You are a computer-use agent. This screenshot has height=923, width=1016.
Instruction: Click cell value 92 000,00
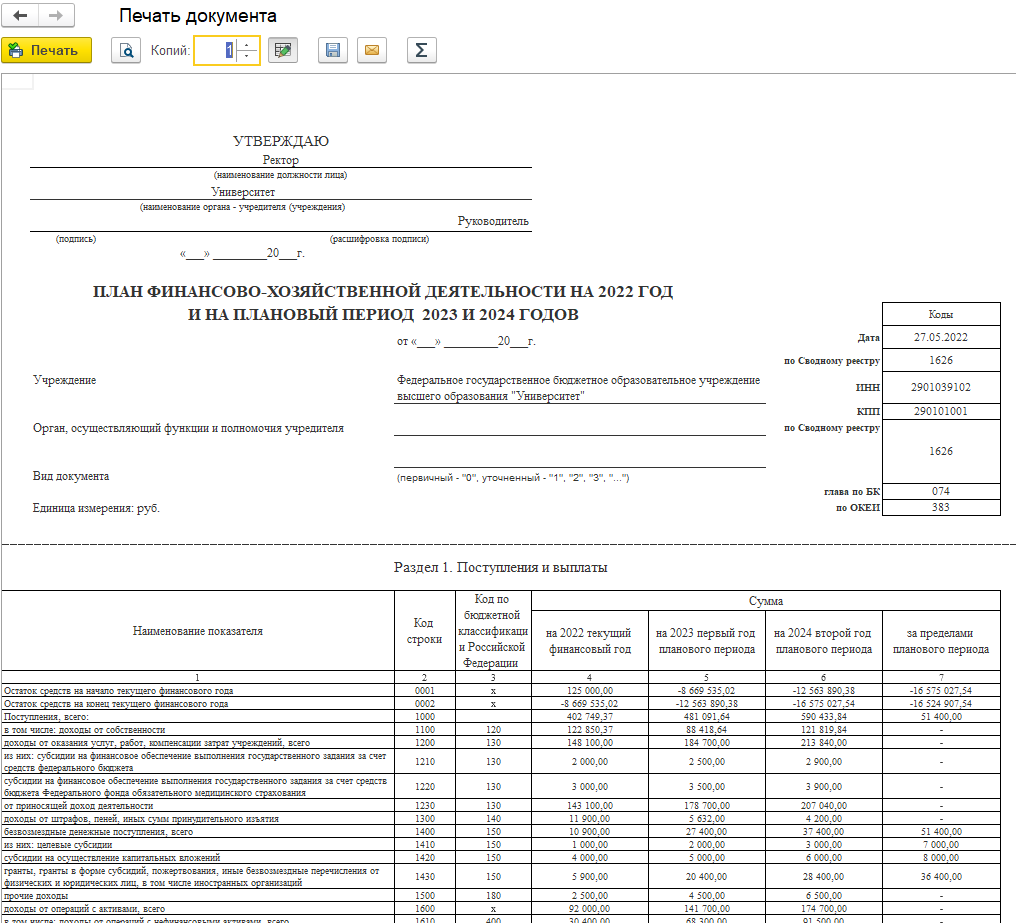coord(590,909)
